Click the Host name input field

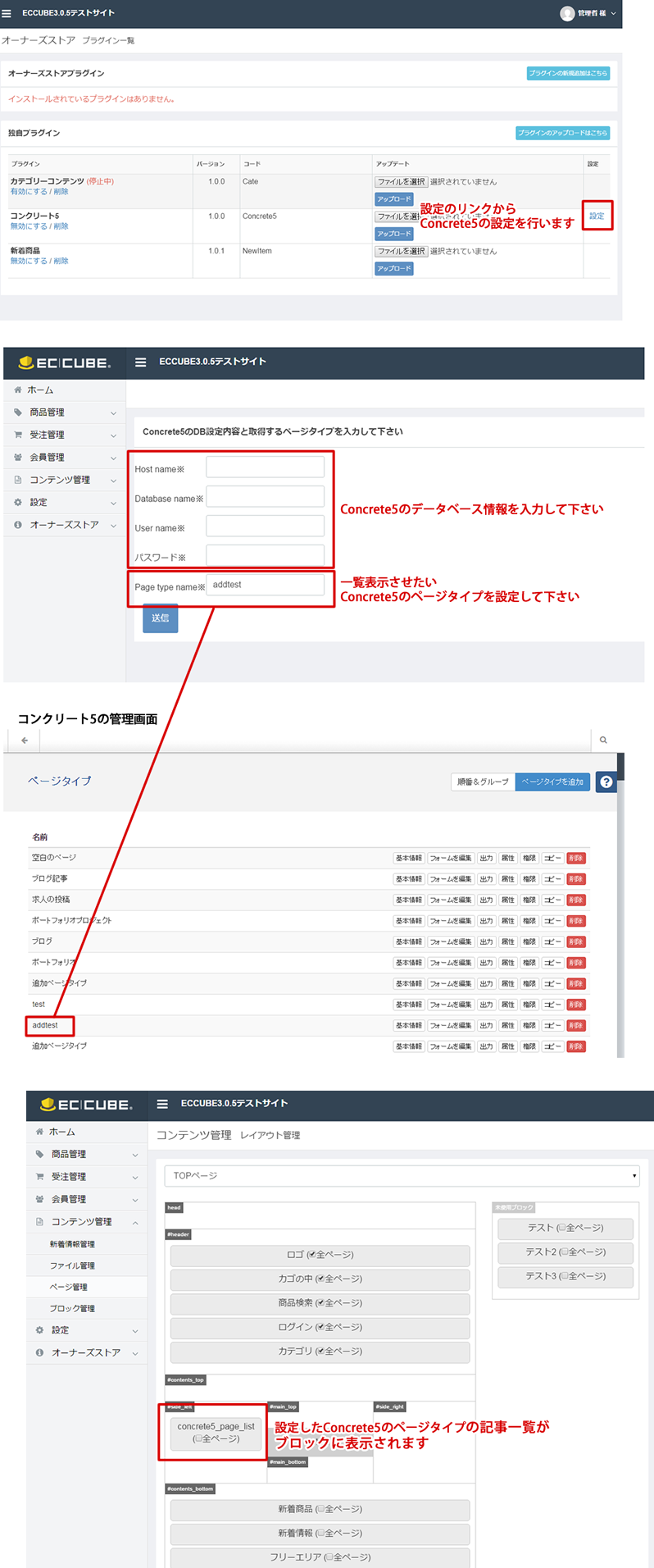click(265, 467)
